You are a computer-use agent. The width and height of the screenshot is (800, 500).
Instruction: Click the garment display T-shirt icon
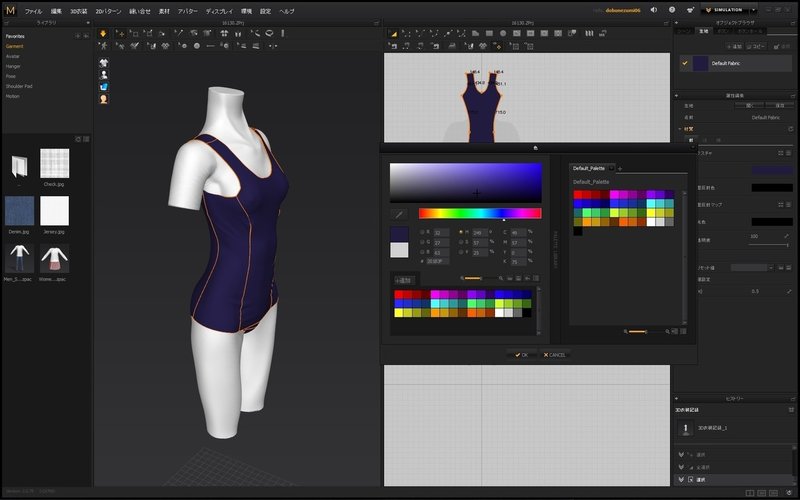103,61
